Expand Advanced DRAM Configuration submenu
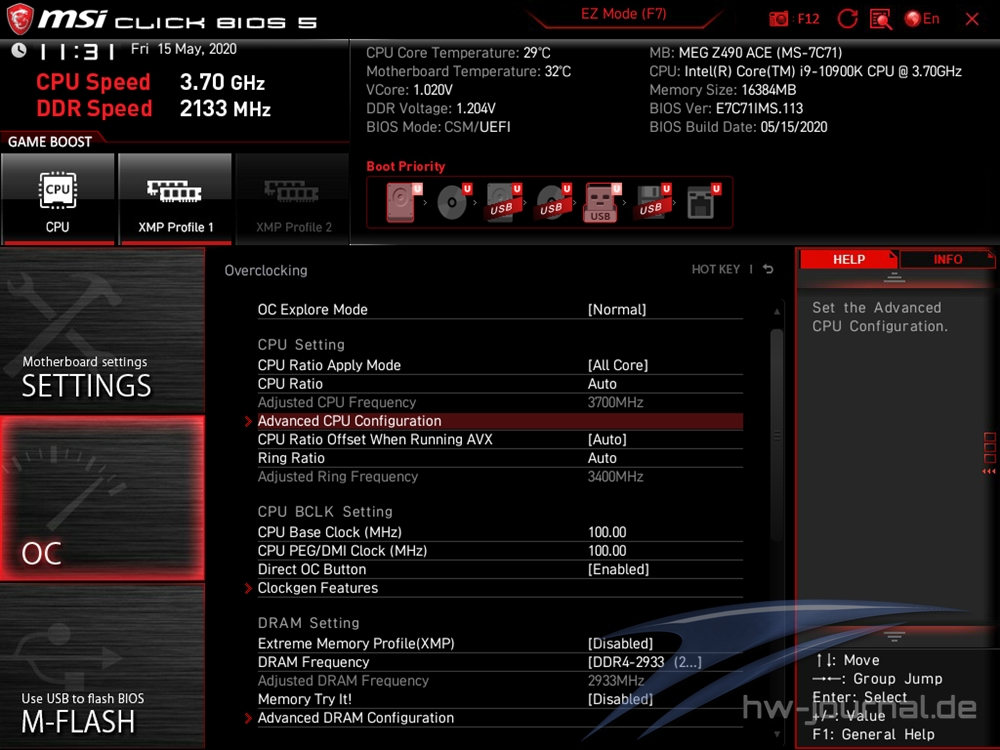Viewport: 1000px width, 750px height. (x=500, y=717)
